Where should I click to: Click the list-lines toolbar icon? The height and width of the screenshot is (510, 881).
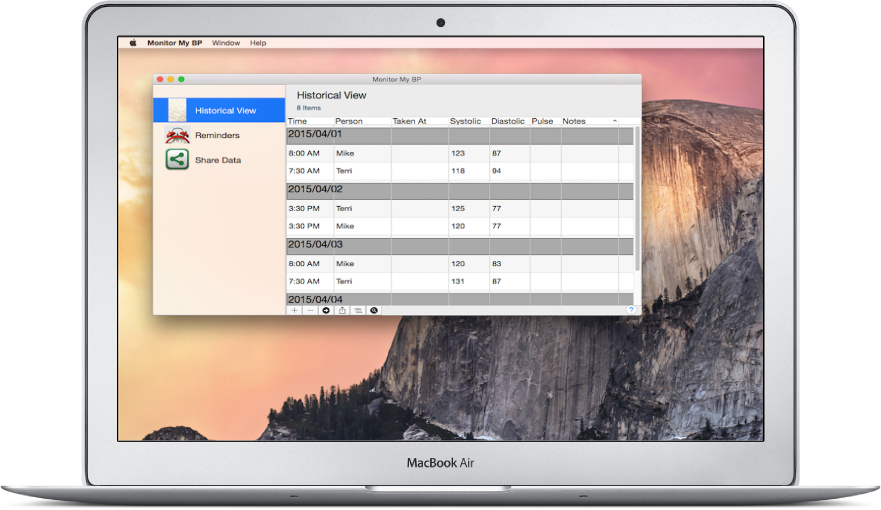358,310
